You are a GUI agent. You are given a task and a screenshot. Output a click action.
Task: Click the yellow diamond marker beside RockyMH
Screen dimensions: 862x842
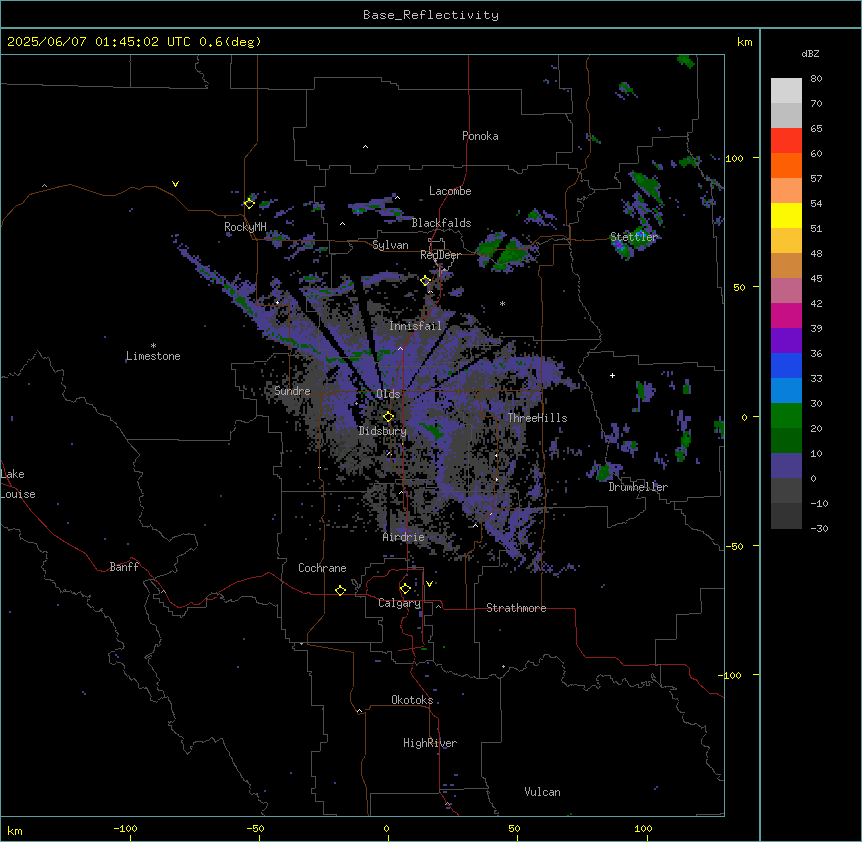click(x=249, y=203)
